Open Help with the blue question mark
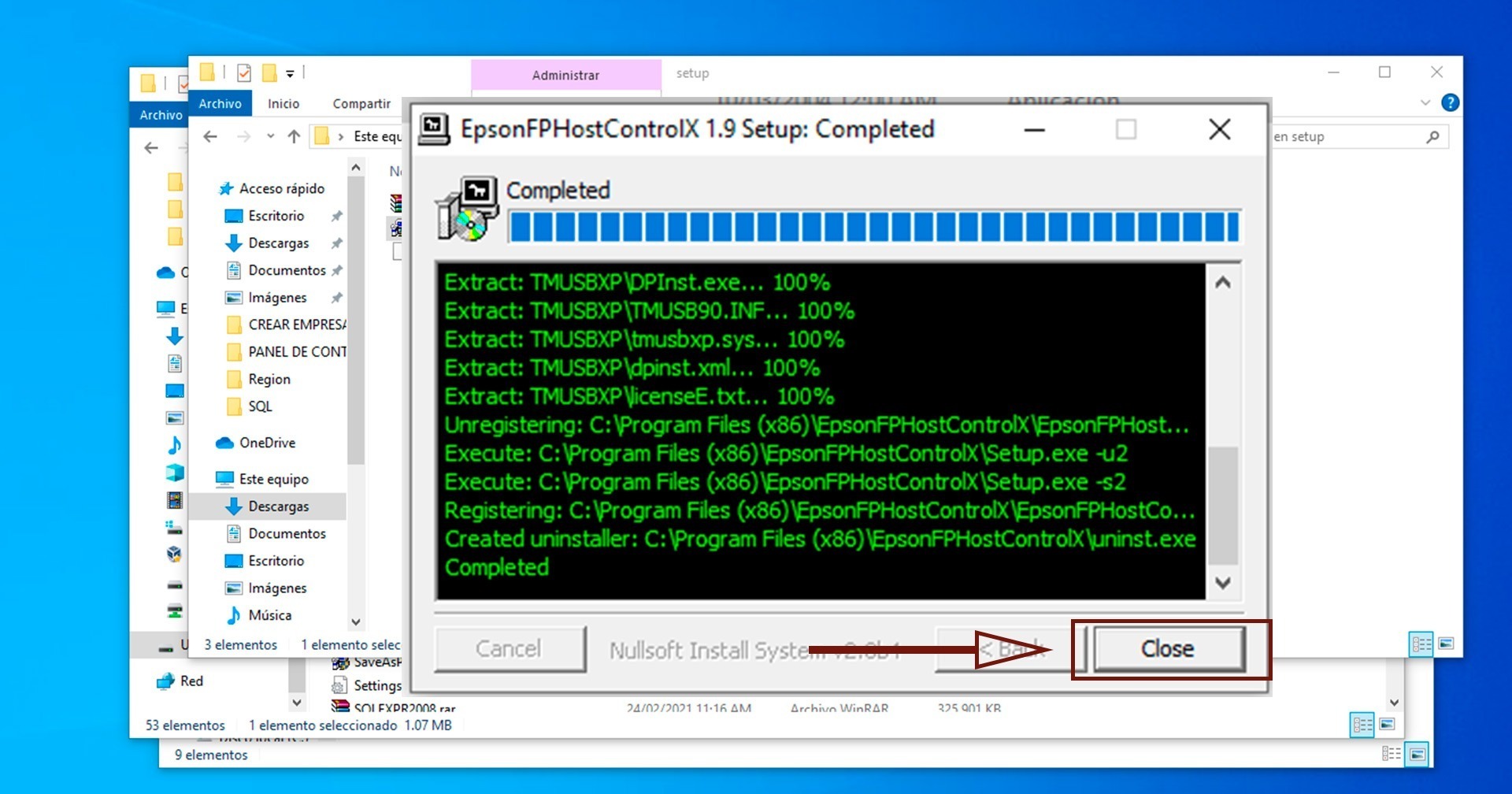Image resolution: width=1512 pixels, height=794 pixels. coord(1450,102)
